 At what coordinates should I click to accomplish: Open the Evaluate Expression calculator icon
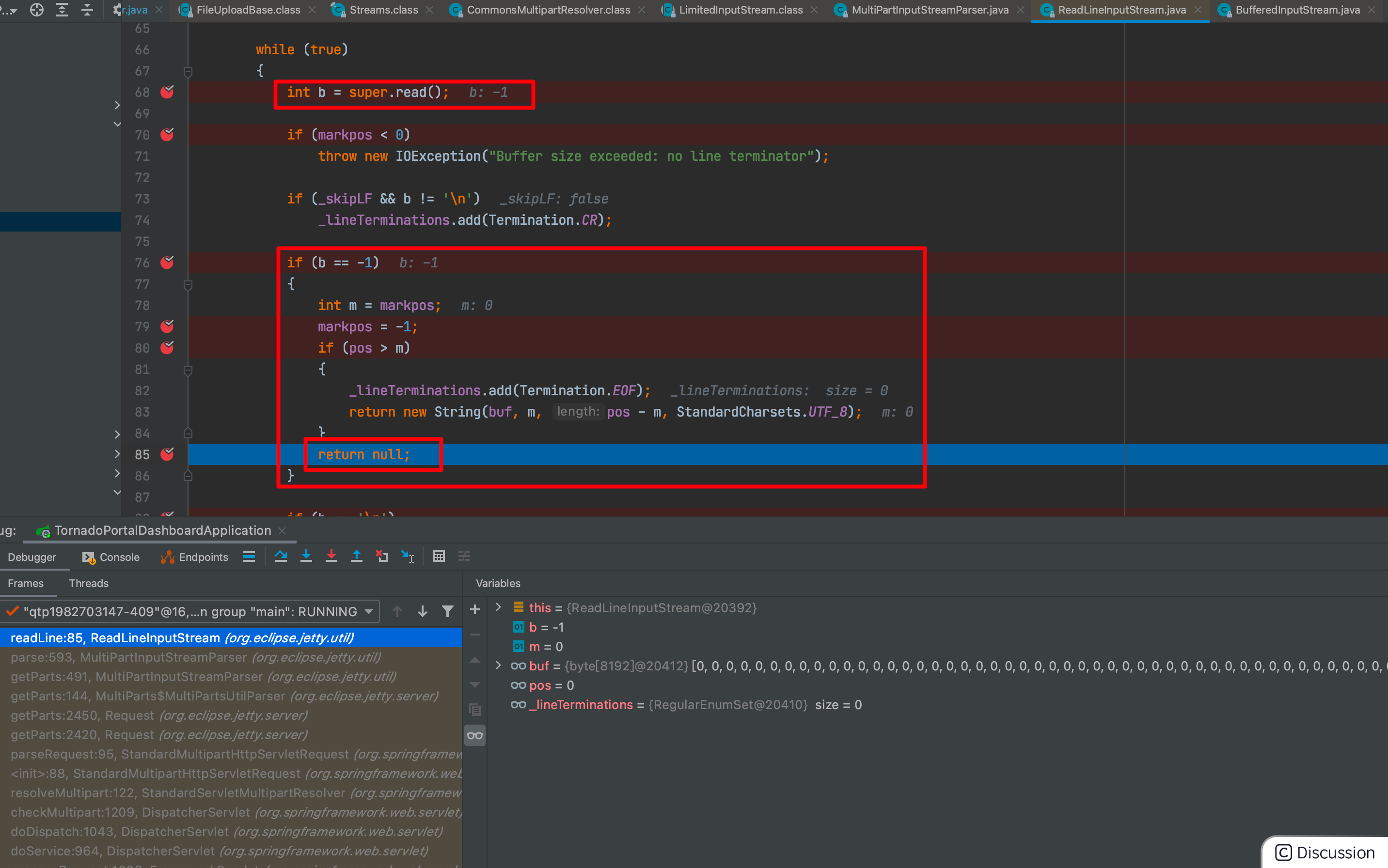click(x=439, y=556)
